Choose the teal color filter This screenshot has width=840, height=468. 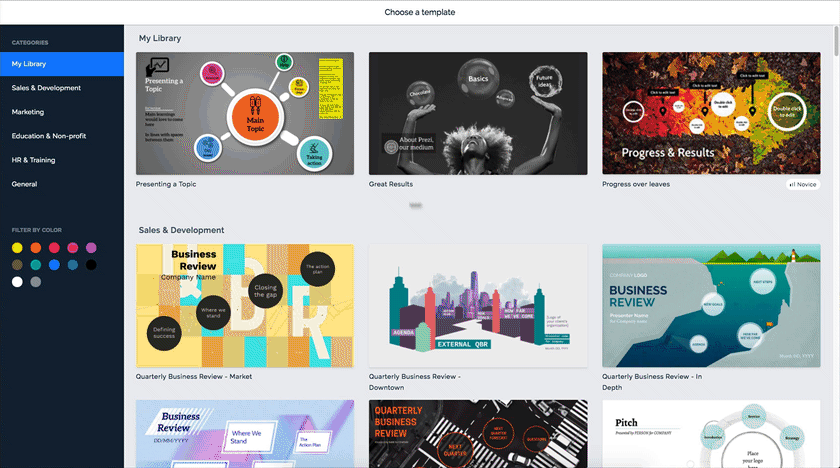tap(36, 265)
